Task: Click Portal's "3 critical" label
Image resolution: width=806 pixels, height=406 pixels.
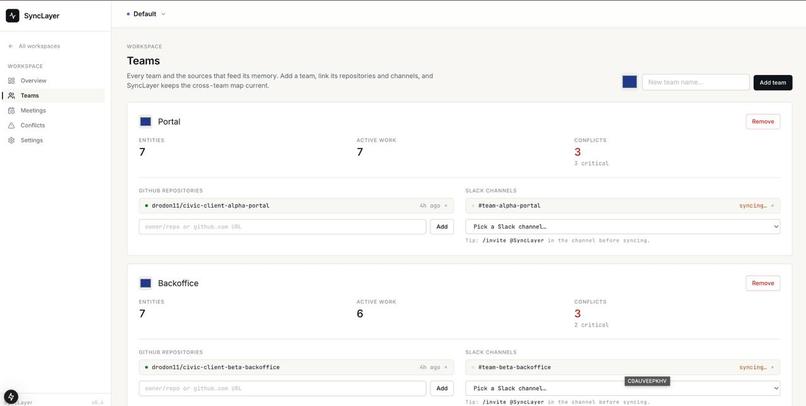Action: pyautogui.click(x=591, y=163)
